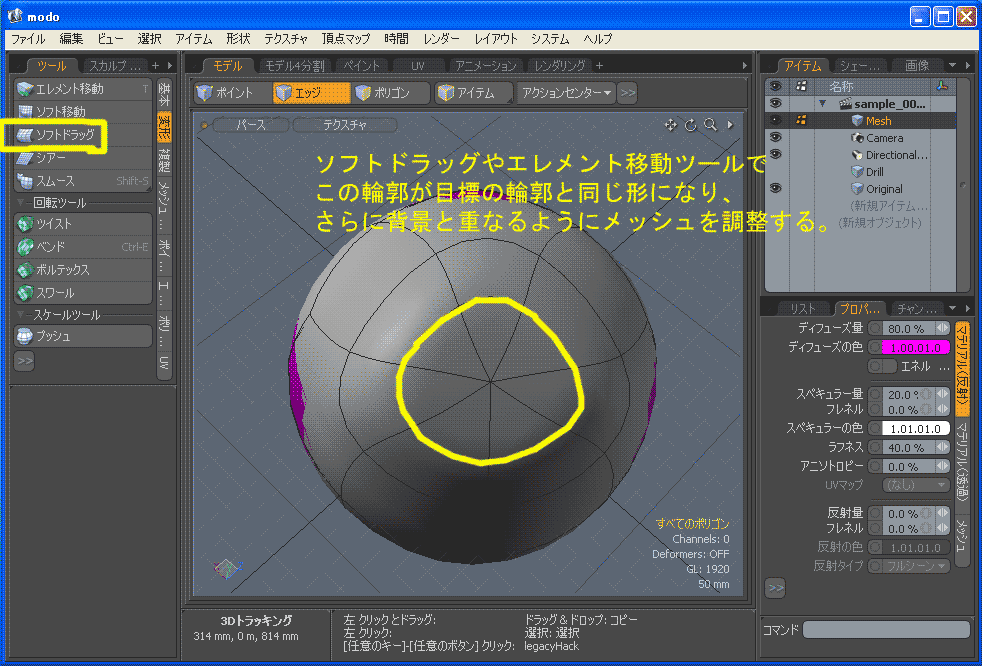Open the 反射タイプ dropdown
This screenshot has width=982, height=666.
[916, 566]
